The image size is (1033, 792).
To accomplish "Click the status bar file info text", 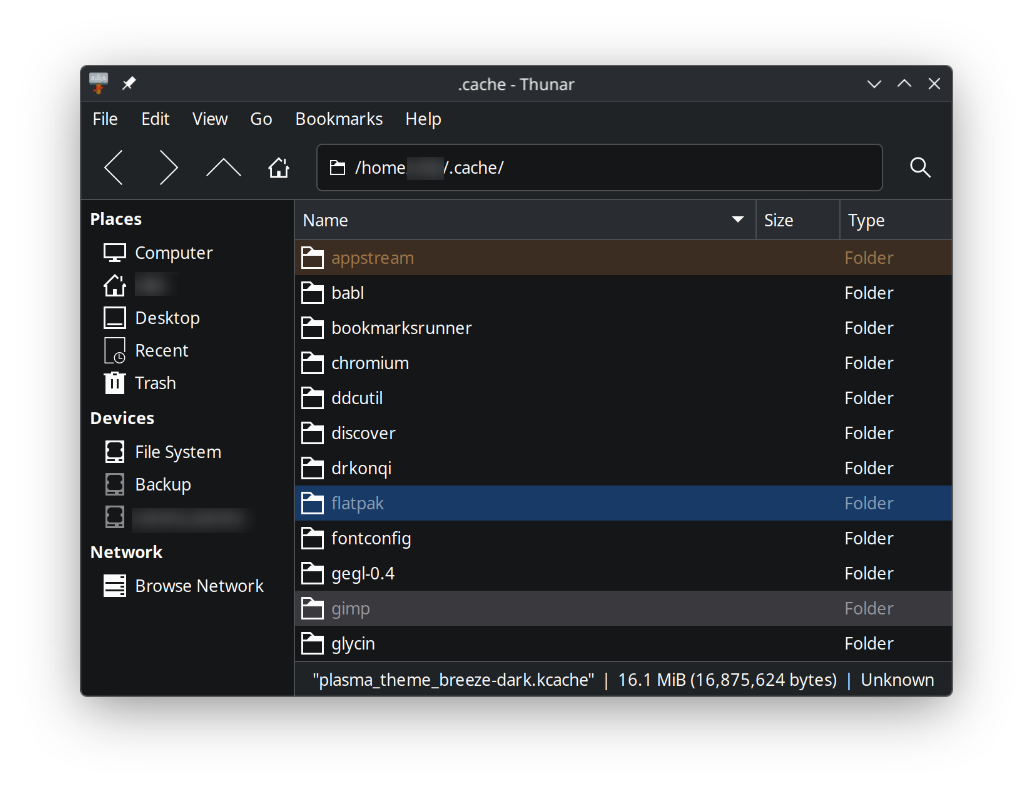I will tap(623, 680).
